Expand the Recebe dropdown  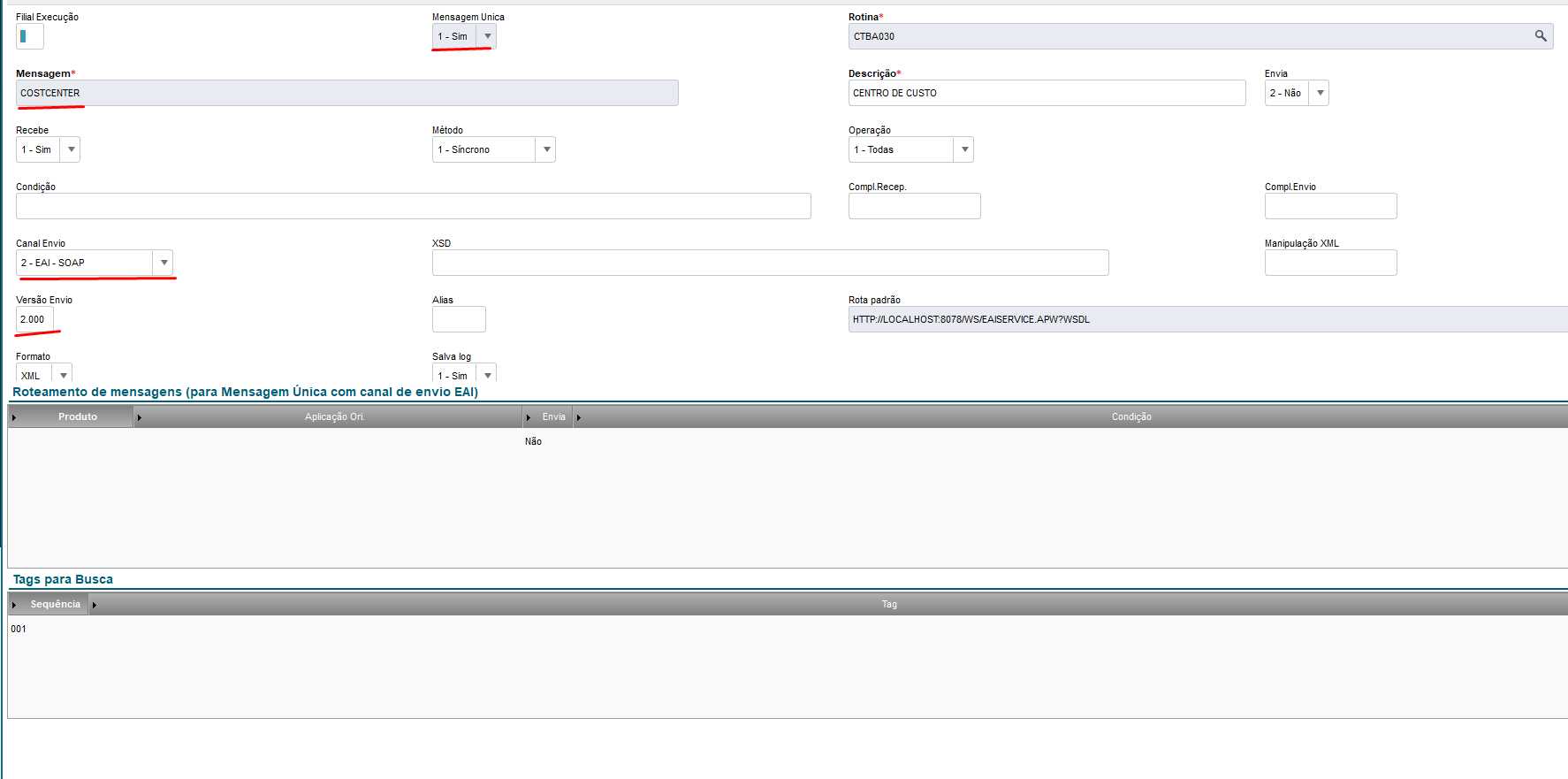coord(71,149)
